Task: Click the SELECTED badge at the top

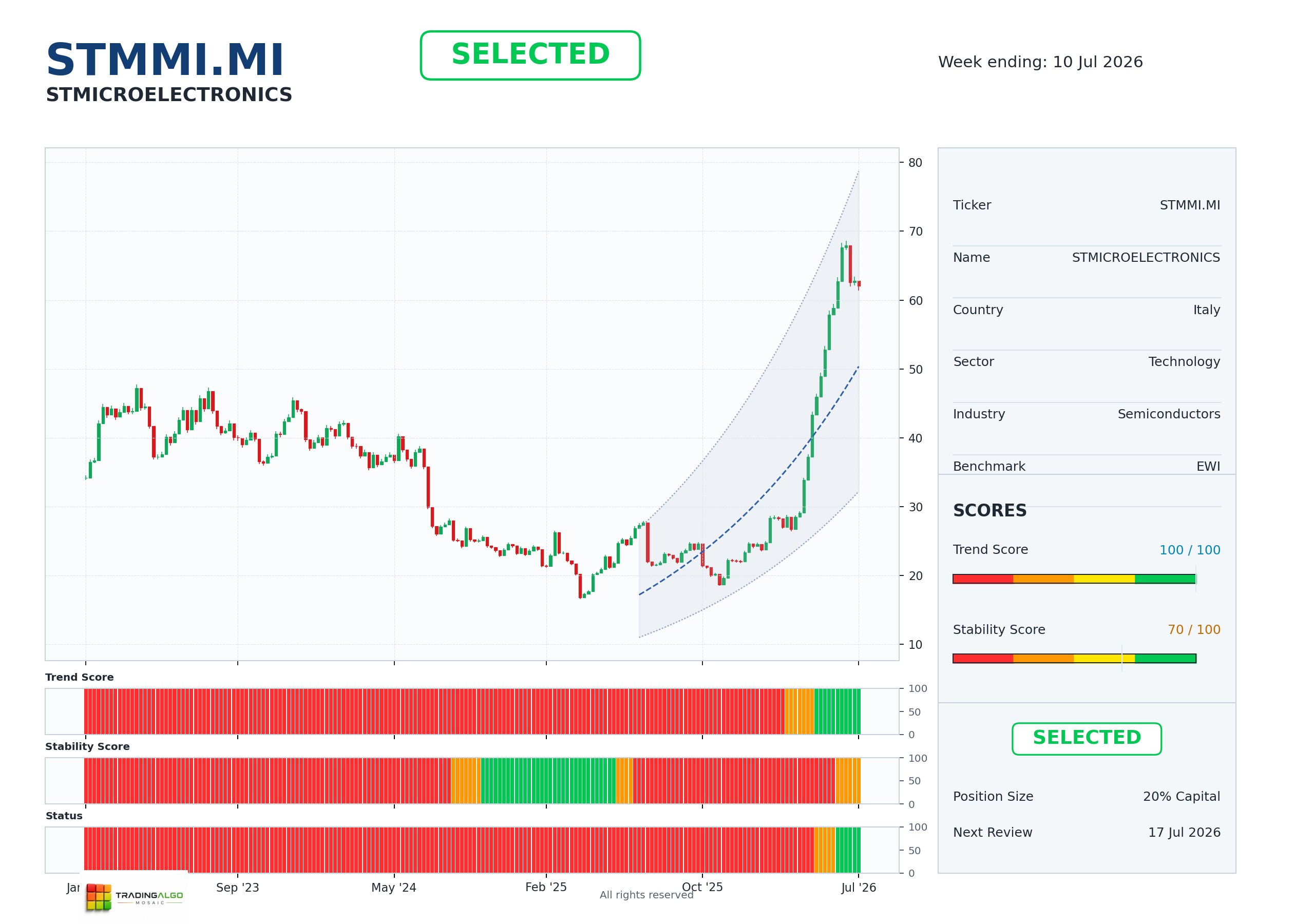Action: click(530, 55)
